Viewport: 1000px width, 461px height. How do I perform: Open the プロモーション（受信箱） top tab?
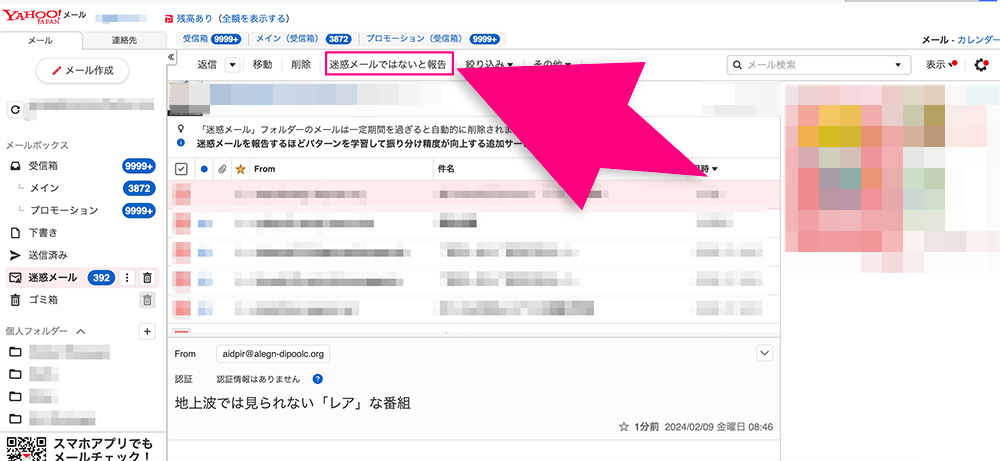pos(432,39)
